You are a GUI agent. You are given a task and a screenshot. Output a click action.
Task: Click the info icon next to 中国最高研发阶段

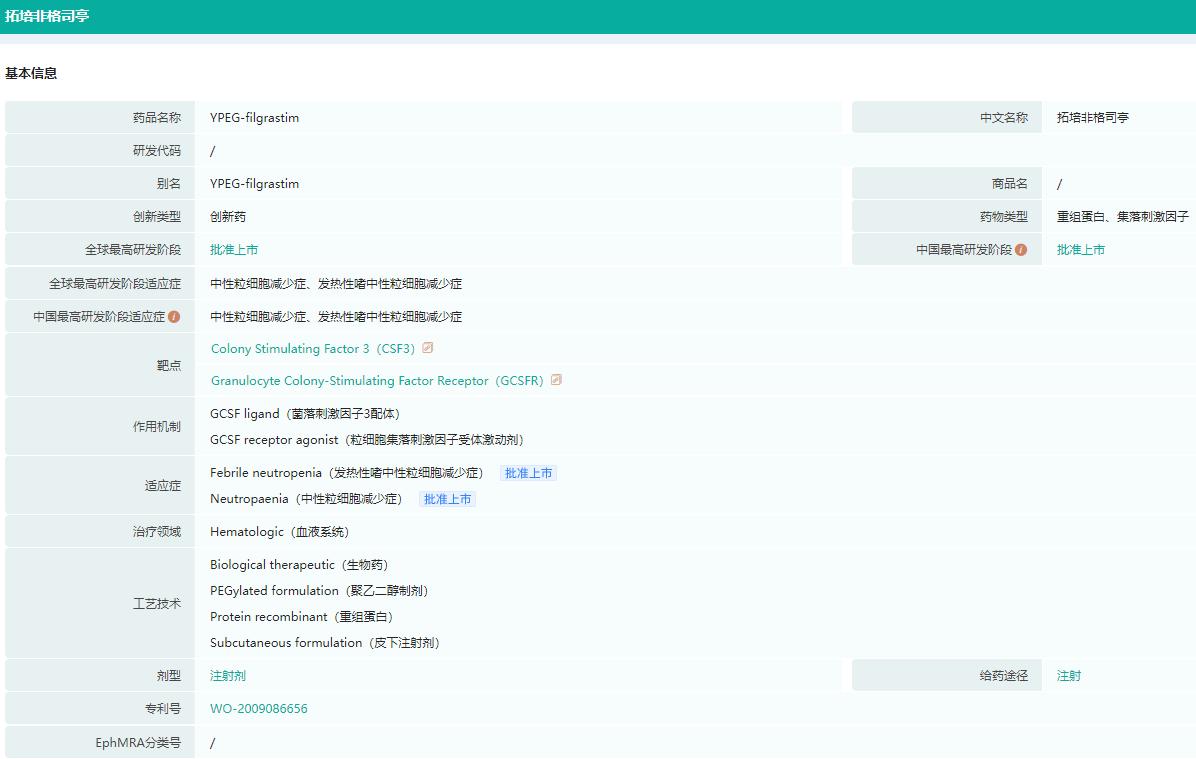coord(1021,248)
